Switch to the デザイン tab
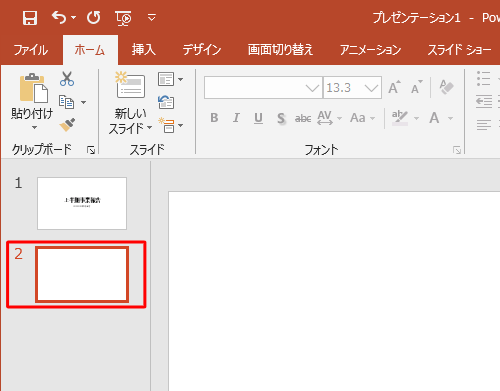This screenshot has width=500, height=391. [x=202, y=50]
